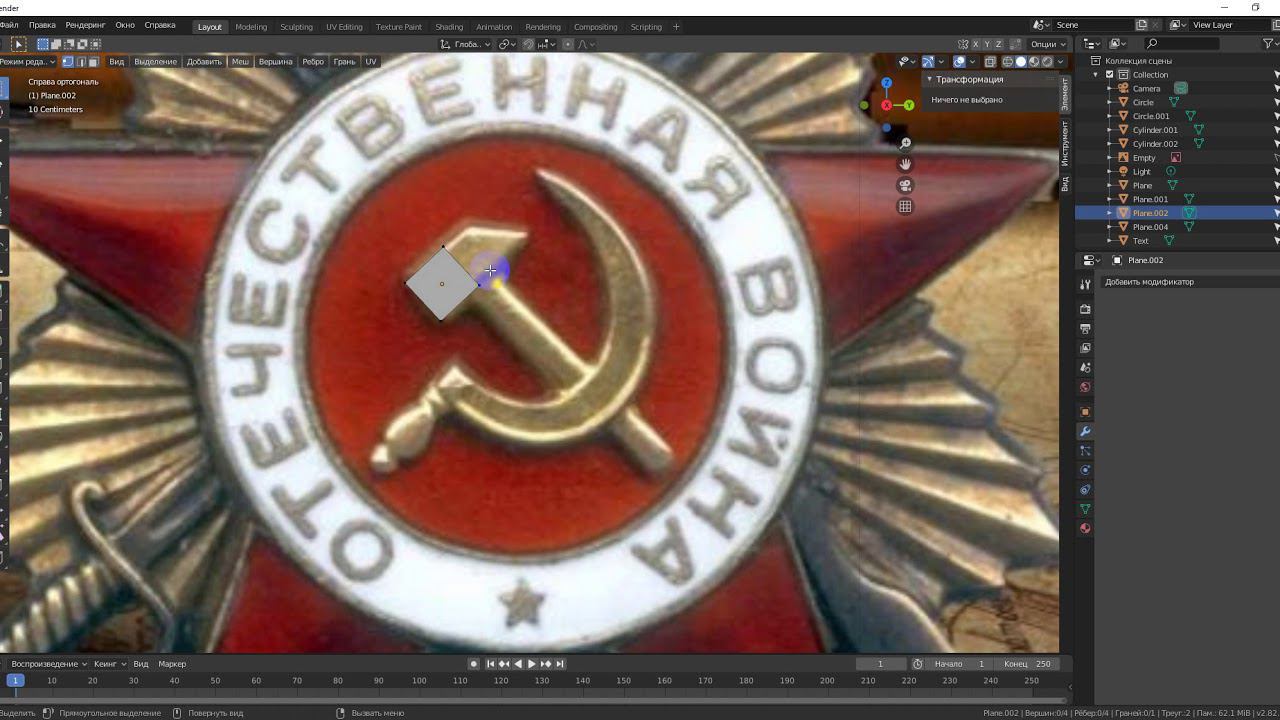Switch to the Shading workspace tab
This screenshot has width=1280, height=720.
[x=449, y=27]
